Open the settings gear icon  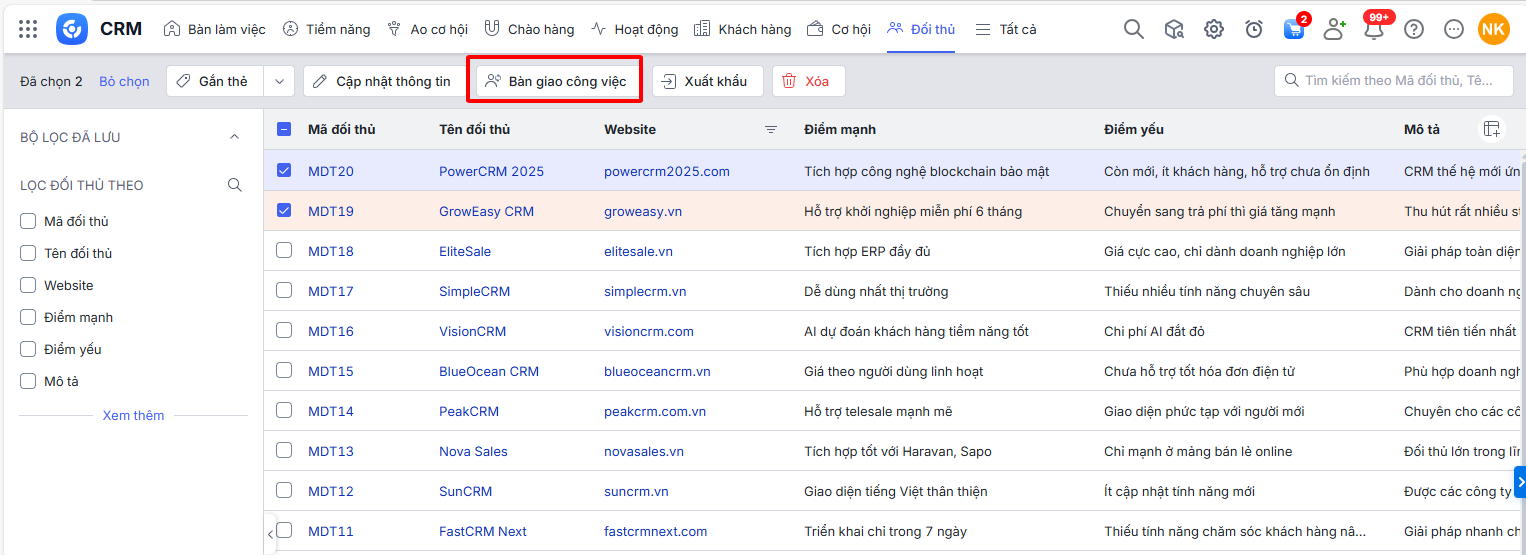[1213, 29]
